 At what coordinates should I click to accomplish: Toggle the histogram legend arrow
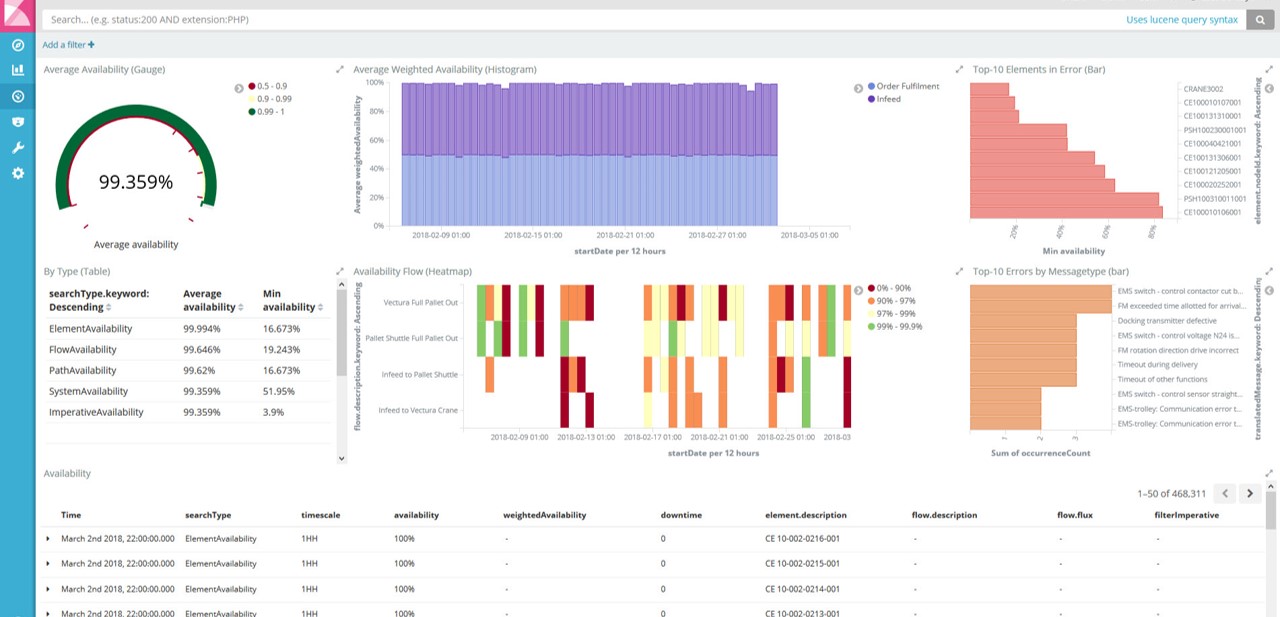858,88
